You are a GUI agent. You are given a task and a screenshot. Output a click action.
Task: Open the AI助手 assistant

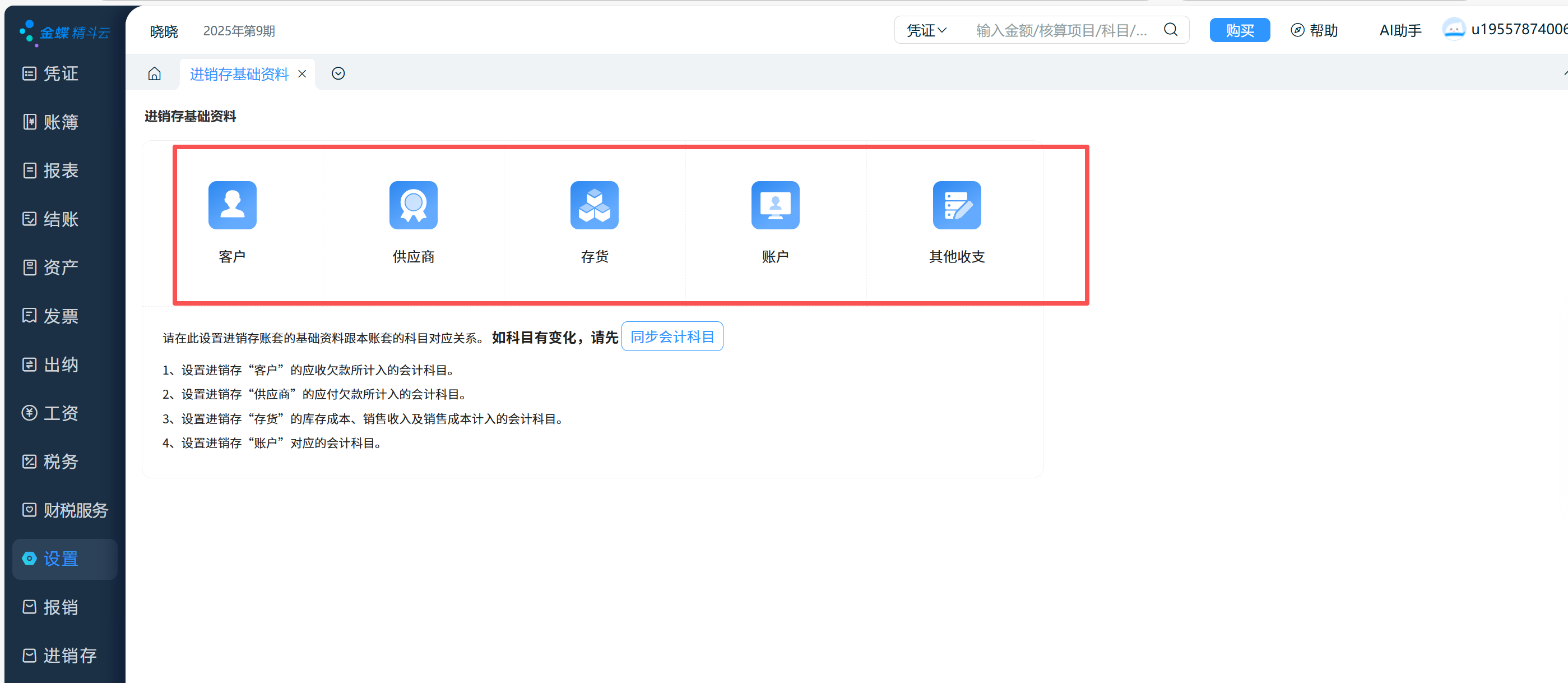click(1399, 30)
